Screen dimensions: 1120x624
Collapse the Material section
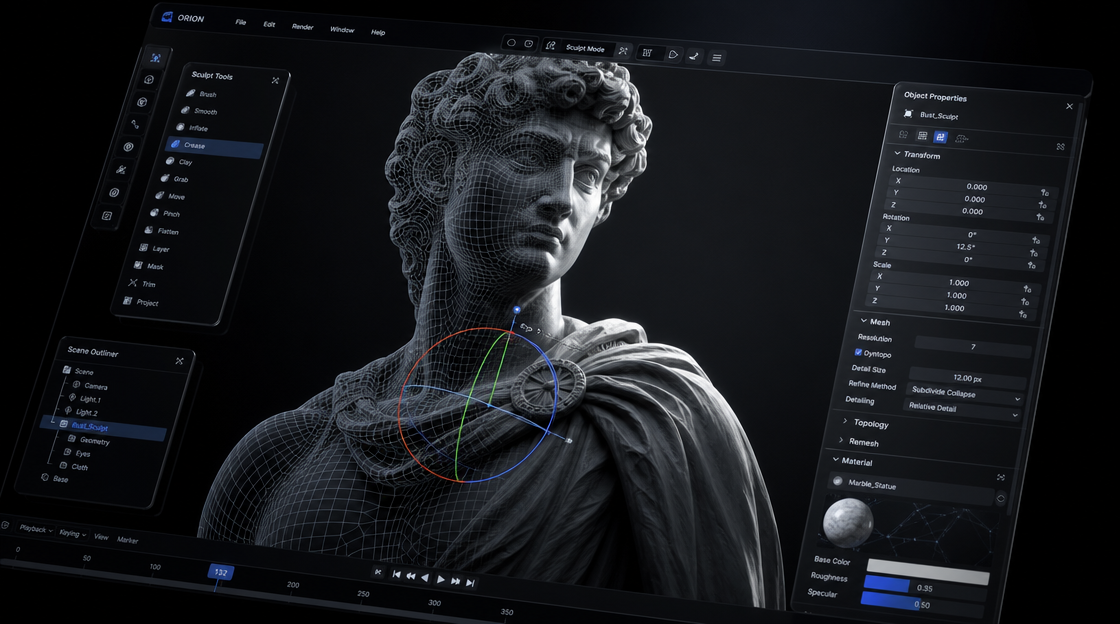(836, 459)
